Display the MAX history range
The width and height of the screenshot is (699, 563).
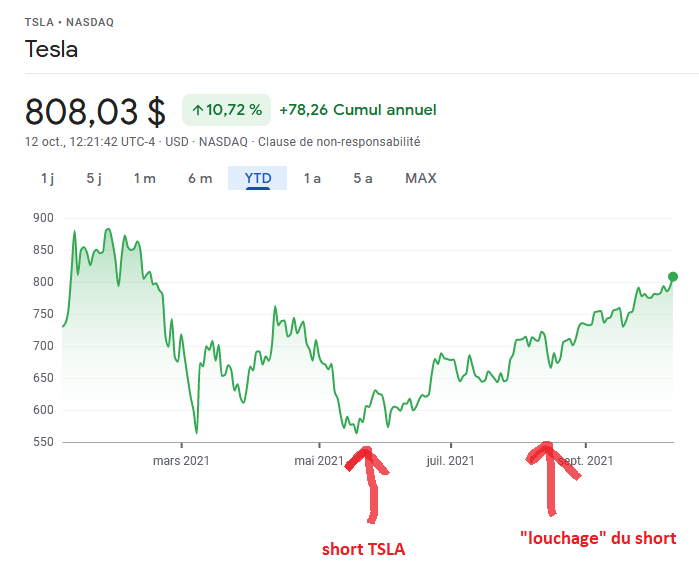point(421,178)
